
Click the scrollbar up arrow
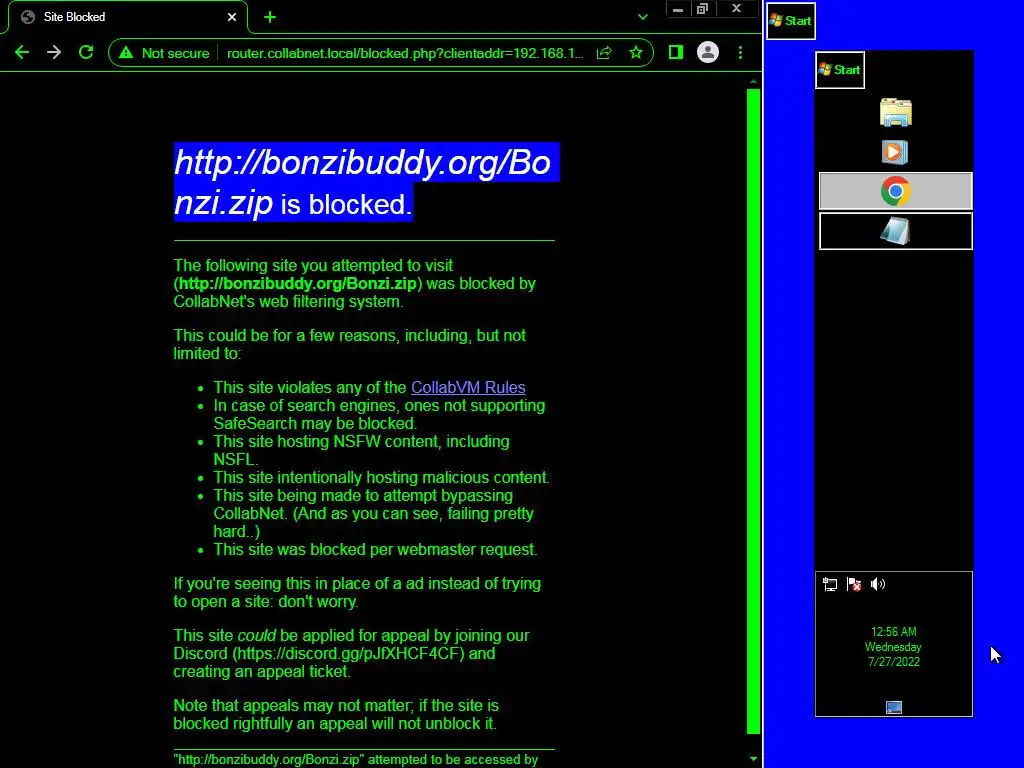pyautogui.click(x=753, y=82)
